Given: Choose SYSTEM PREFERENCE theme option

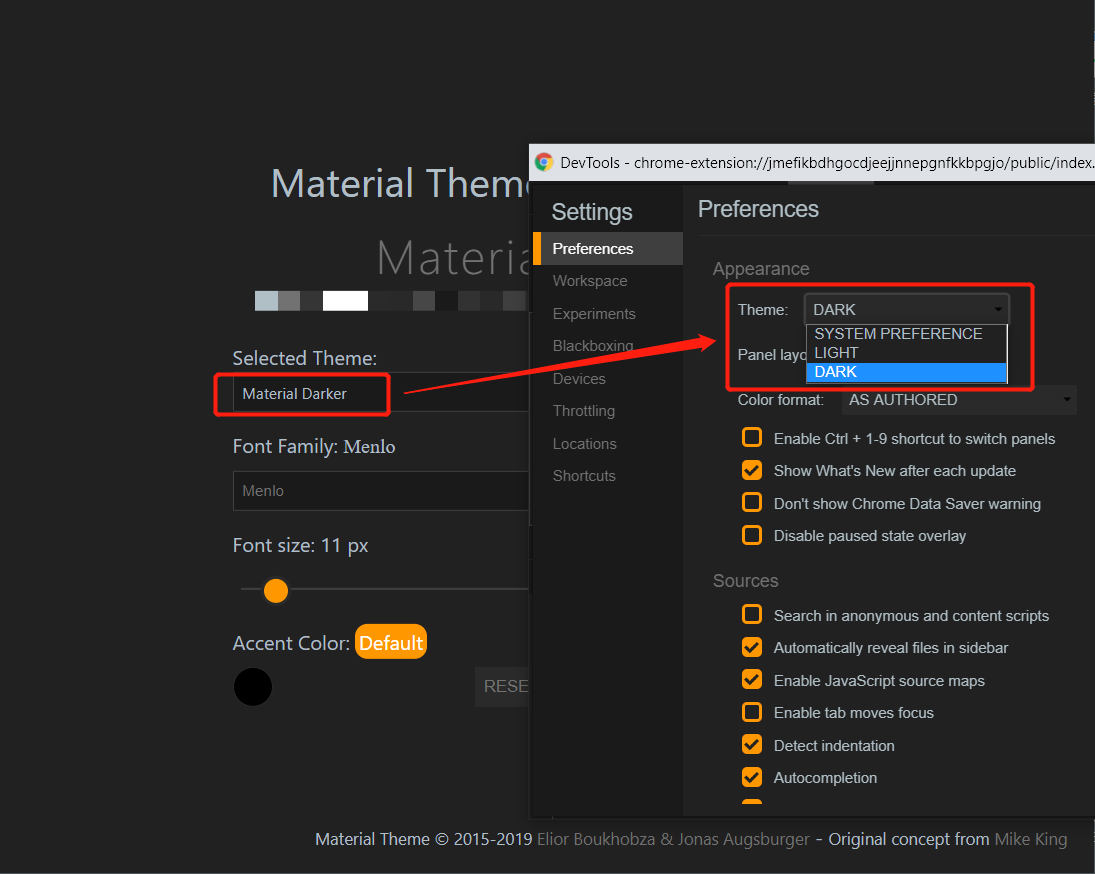Looking at the screenshot, I should tap(896, 333).
